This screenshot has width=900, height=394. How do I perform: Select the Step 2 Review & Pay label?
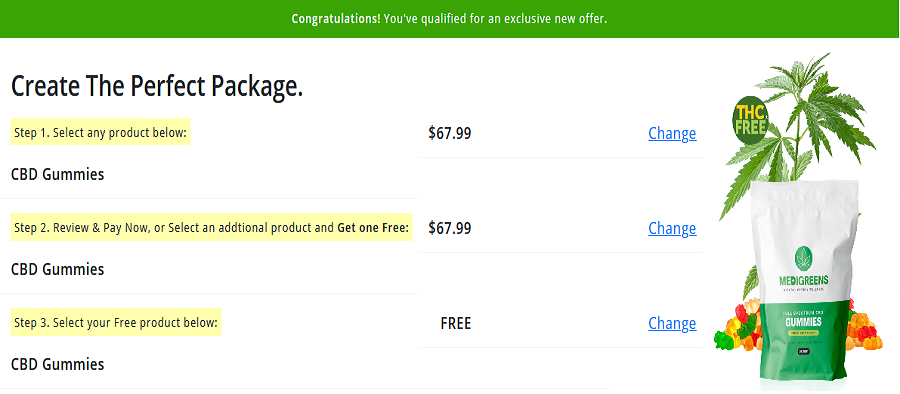(211, 228)
